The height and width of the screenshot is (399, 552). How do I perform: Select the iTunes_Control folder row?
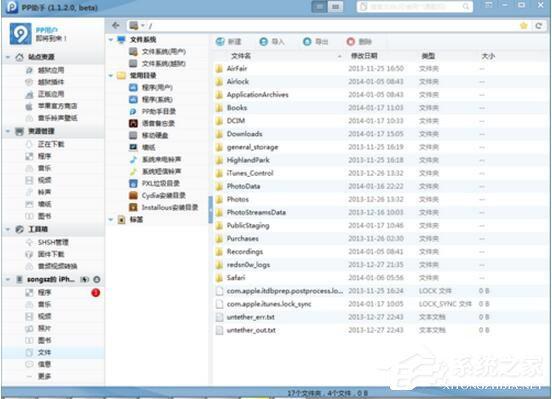tap(380, 173)
